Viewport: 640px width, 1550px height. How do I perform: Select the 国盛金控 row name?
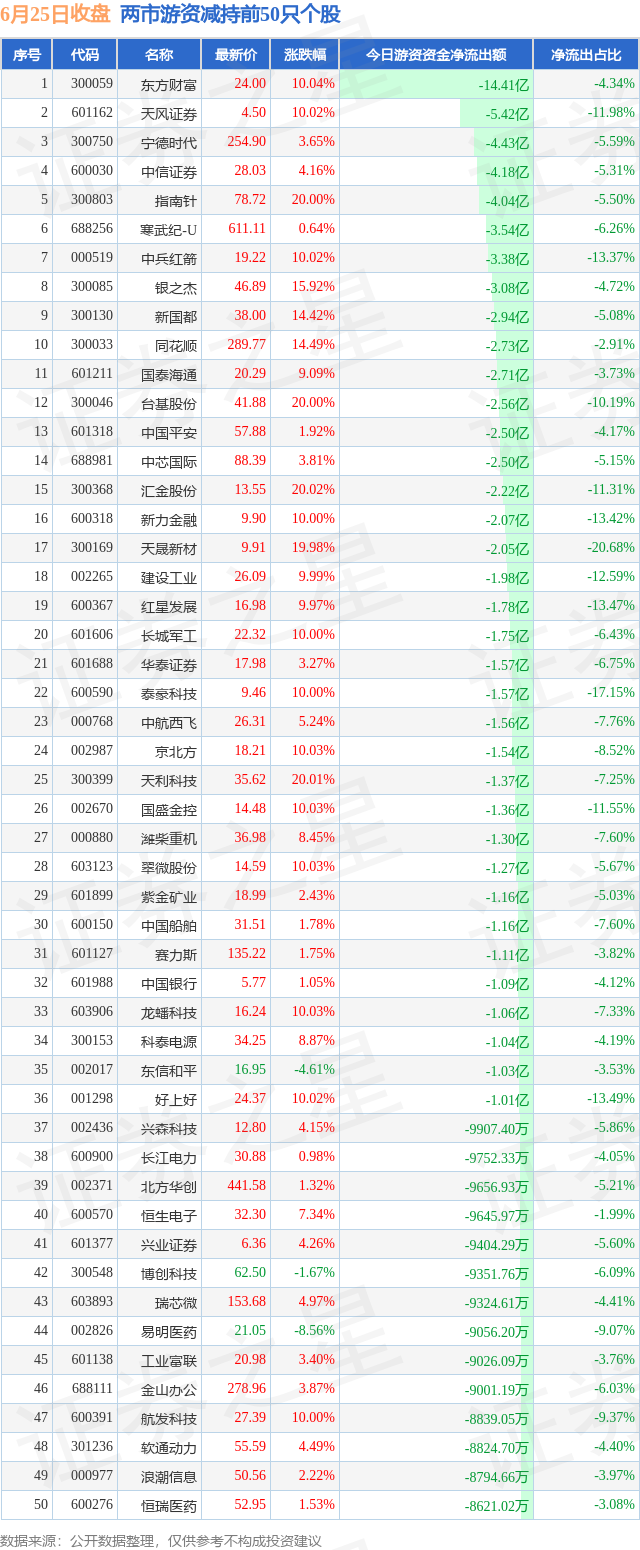click(169, 810)
